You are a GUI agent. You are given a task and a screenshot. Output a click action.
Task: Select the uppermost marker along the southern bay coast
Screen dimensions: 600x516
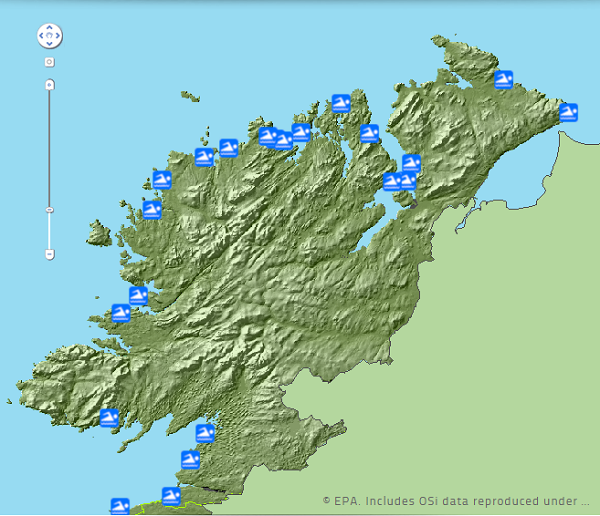(205, 433)
